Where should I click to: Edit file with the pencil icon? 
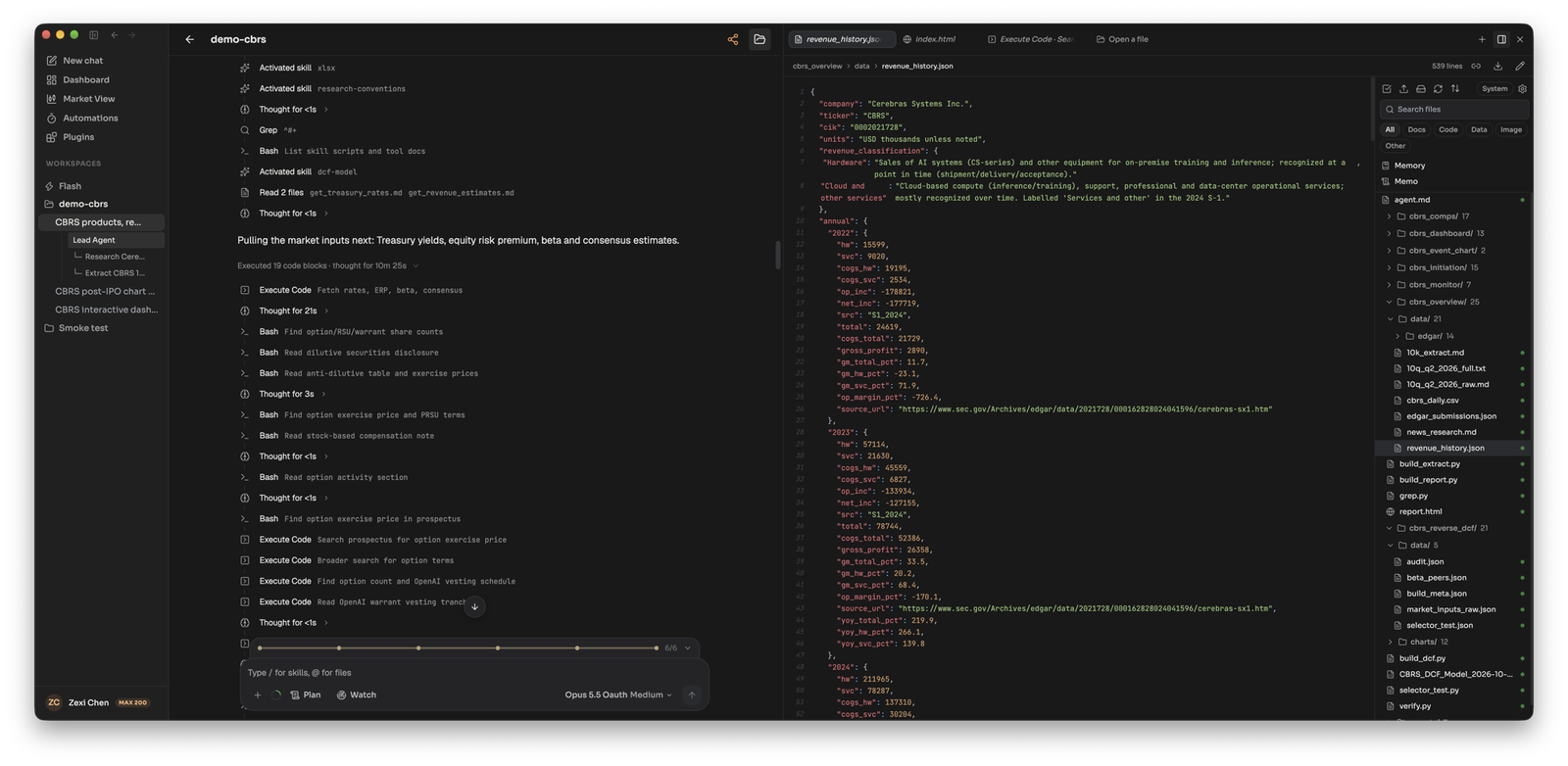pyautogui.click(x=1520, y=67)
